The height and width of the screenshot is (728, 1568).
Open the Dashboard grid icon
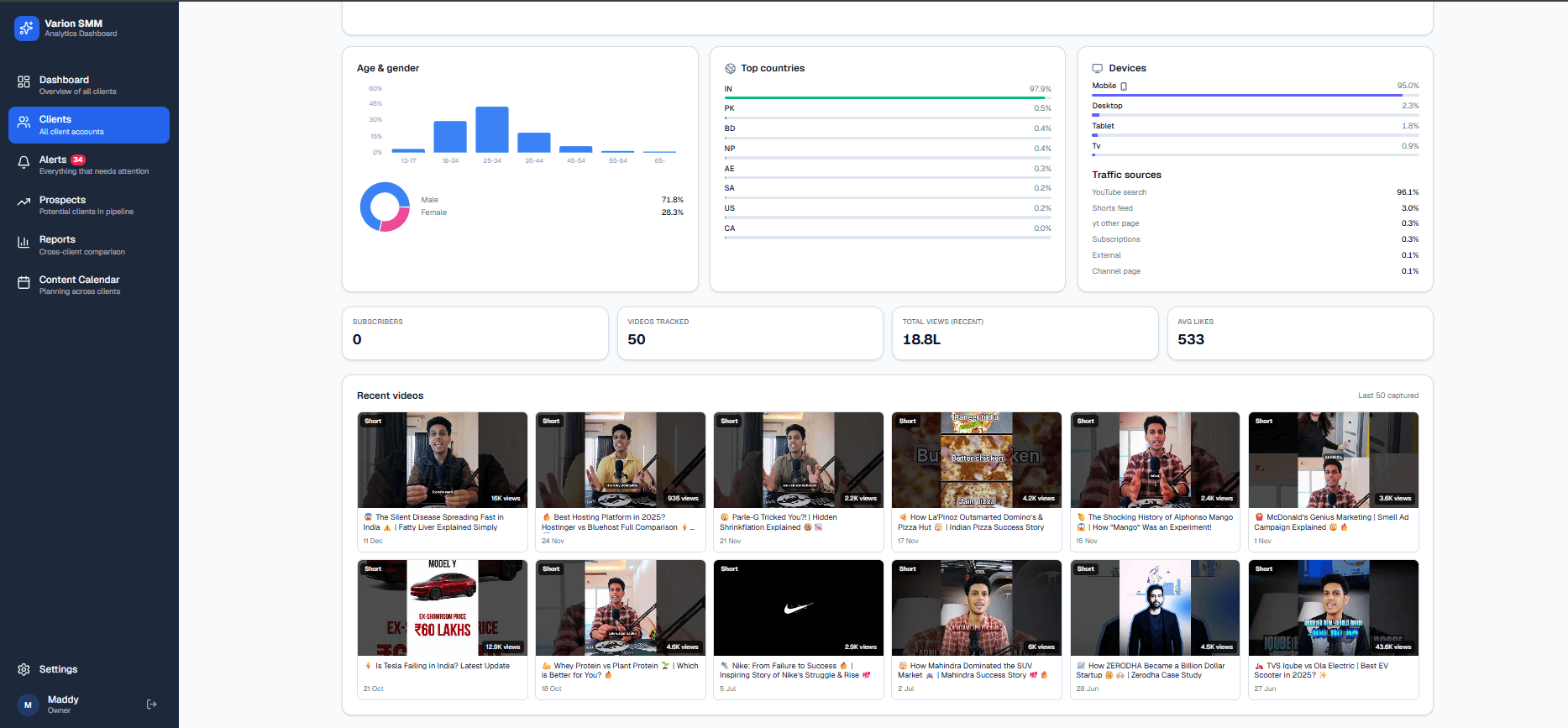(x=24, y=81)
